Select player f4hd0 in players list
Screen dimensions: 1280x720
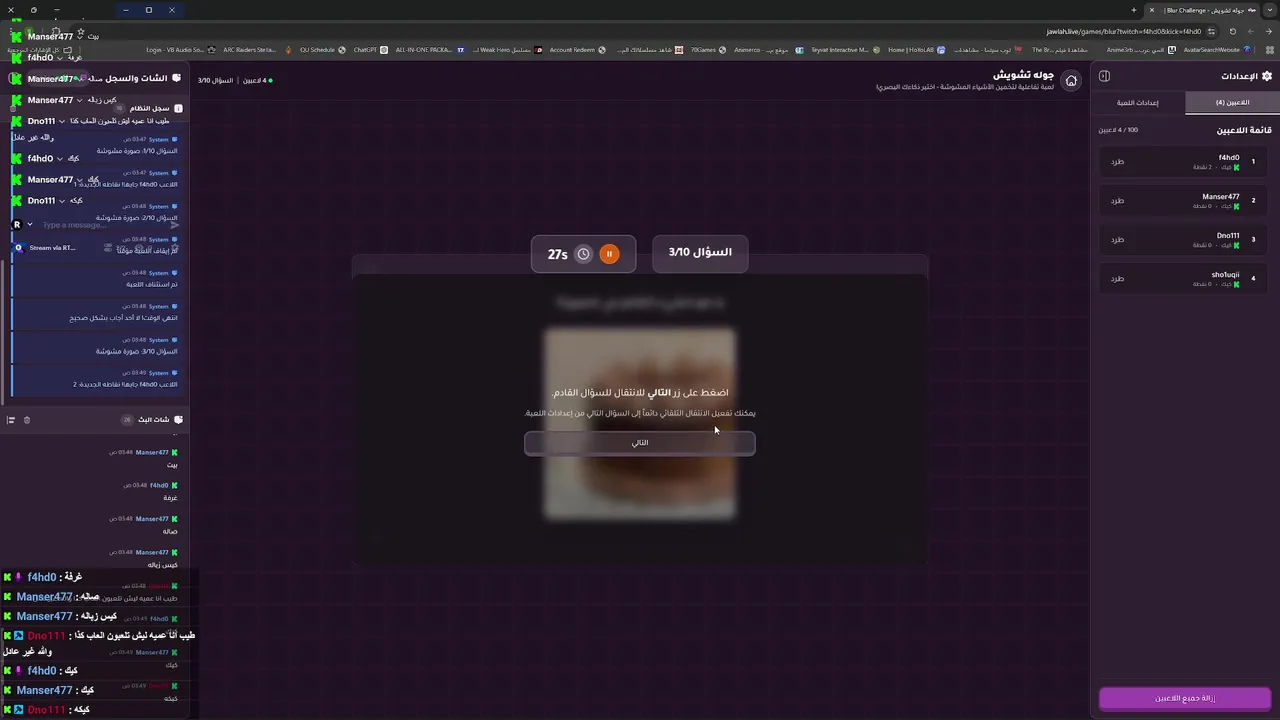coord(1185,161)
